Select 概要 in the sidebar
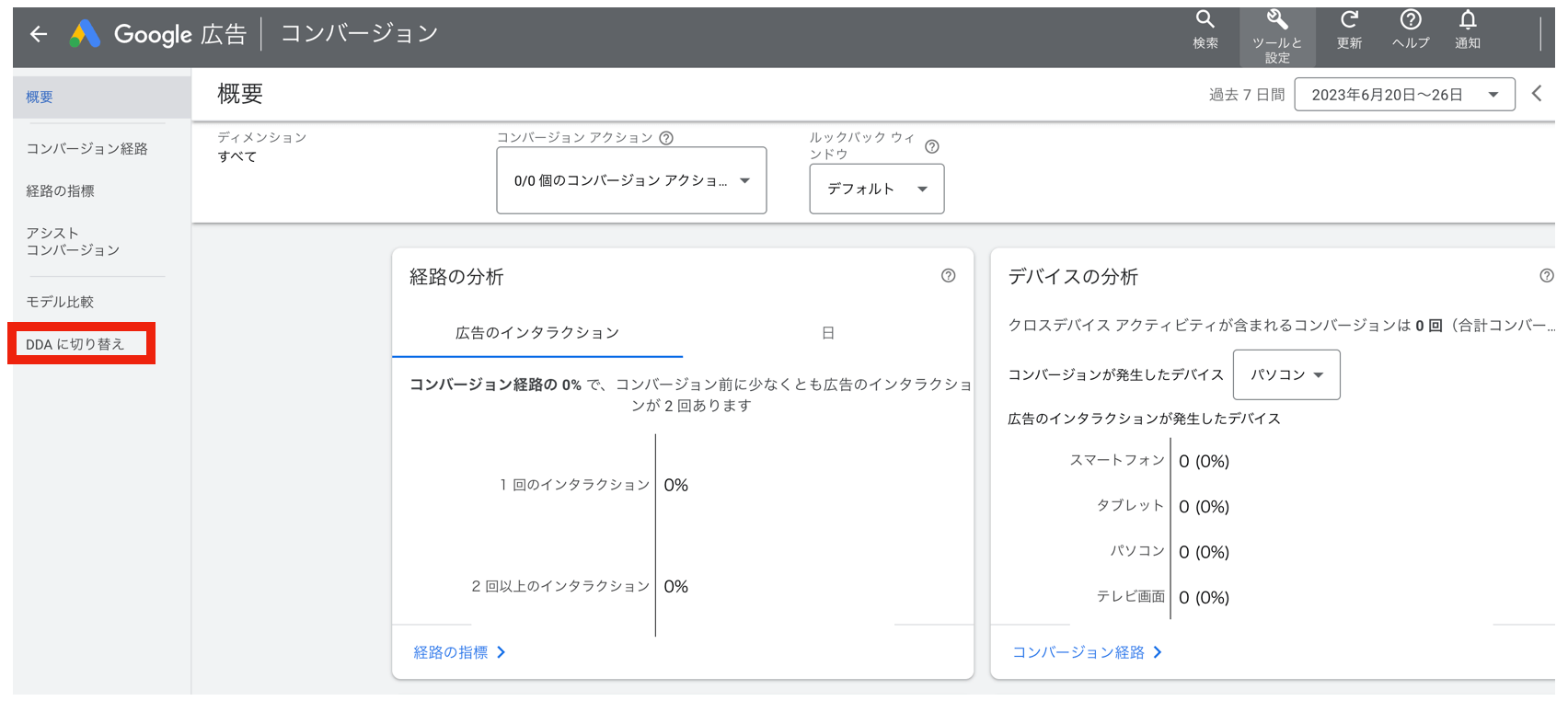Image resolution: width=1568 pixels, height=701 pixels. (102, 98)
